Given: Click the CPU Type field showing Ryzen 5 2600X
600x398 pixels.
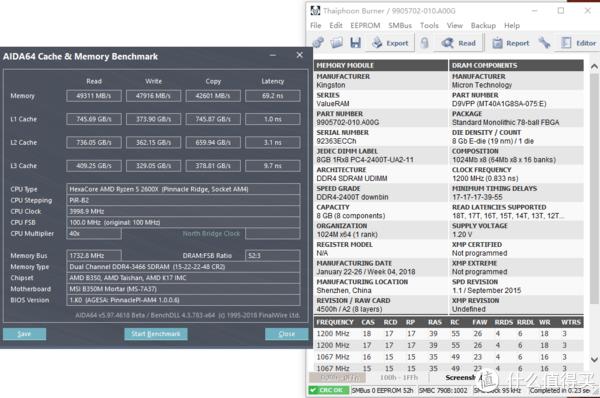Looking at the screenshot, I should click(183, 189).
